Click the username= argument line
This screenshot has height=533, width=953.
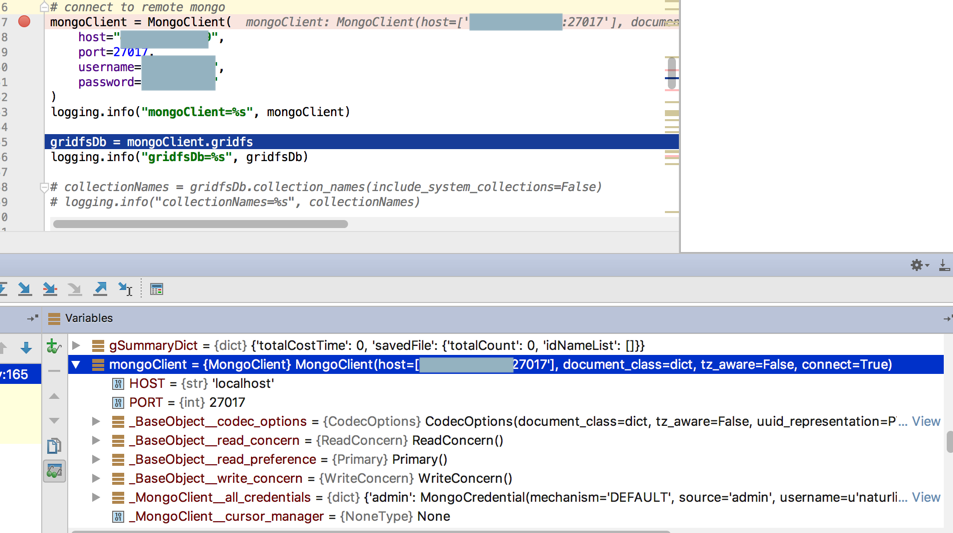(151, 67)
